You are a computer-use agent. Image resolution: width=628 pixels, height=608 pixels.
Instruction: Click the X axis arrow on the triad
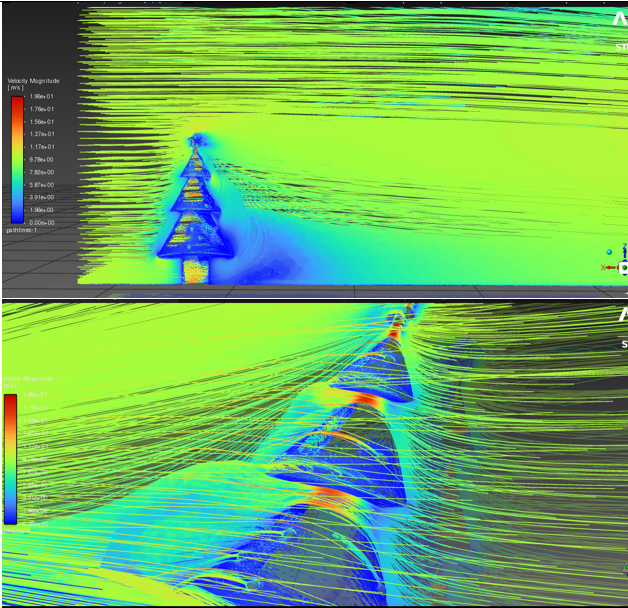point(608,267)
